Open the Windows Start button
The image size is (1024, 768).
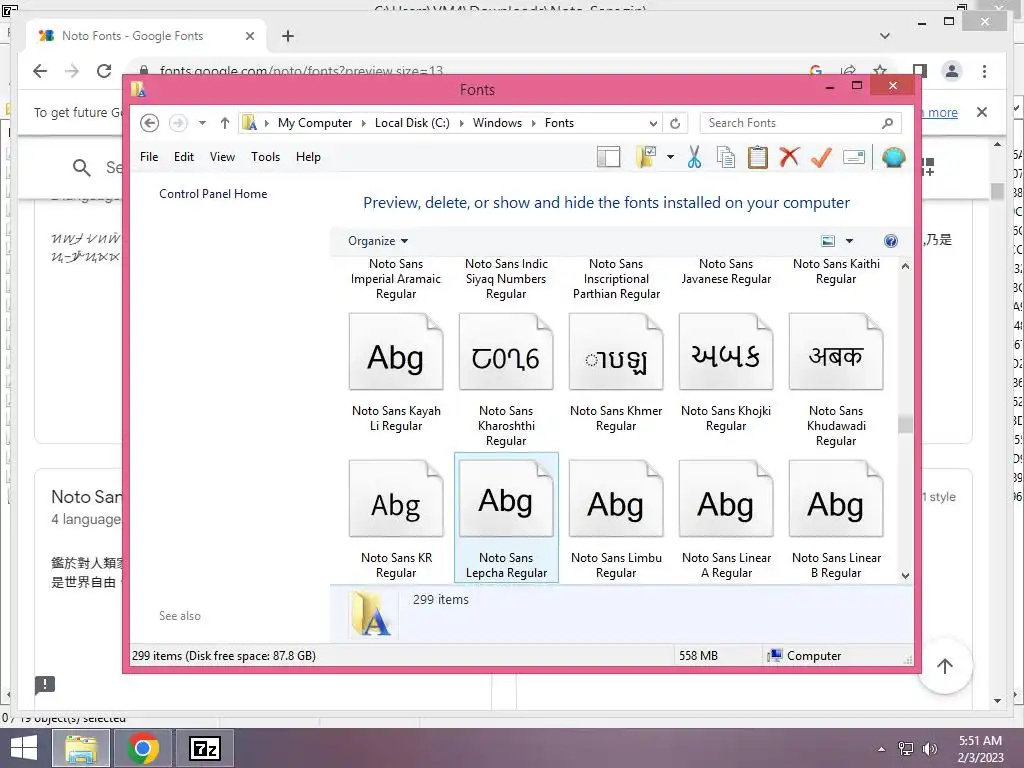24,748
